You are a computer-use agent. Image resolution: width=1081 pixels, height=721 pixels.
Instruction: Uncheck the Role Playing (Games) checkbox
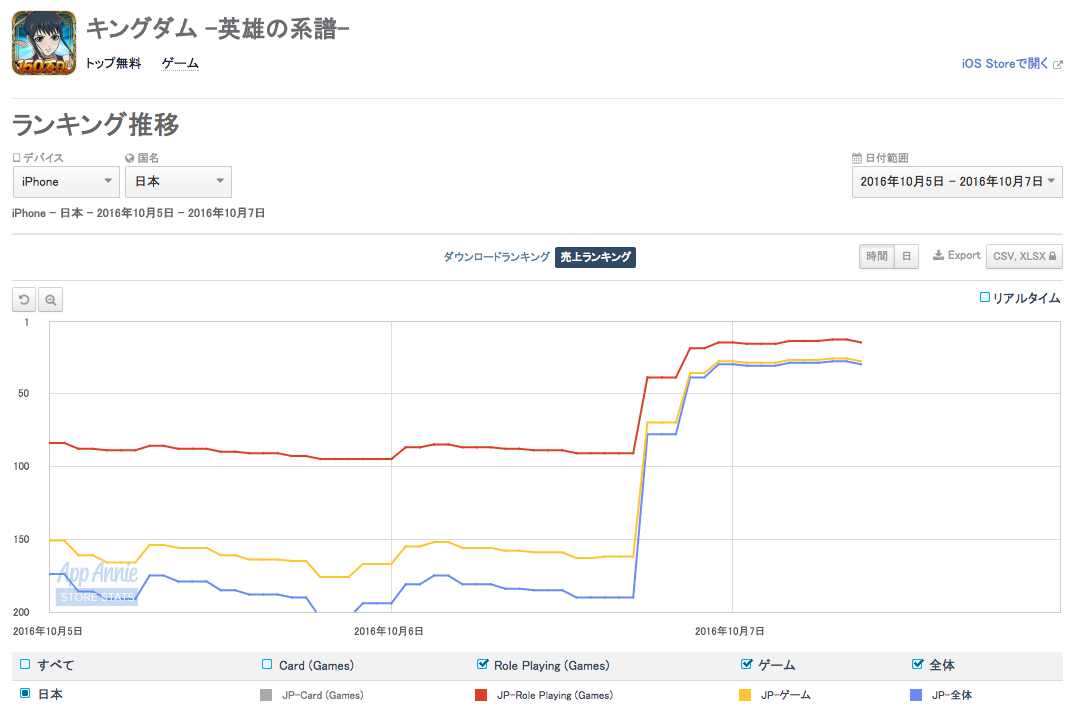pyautogui.click(x=483, y=664)
